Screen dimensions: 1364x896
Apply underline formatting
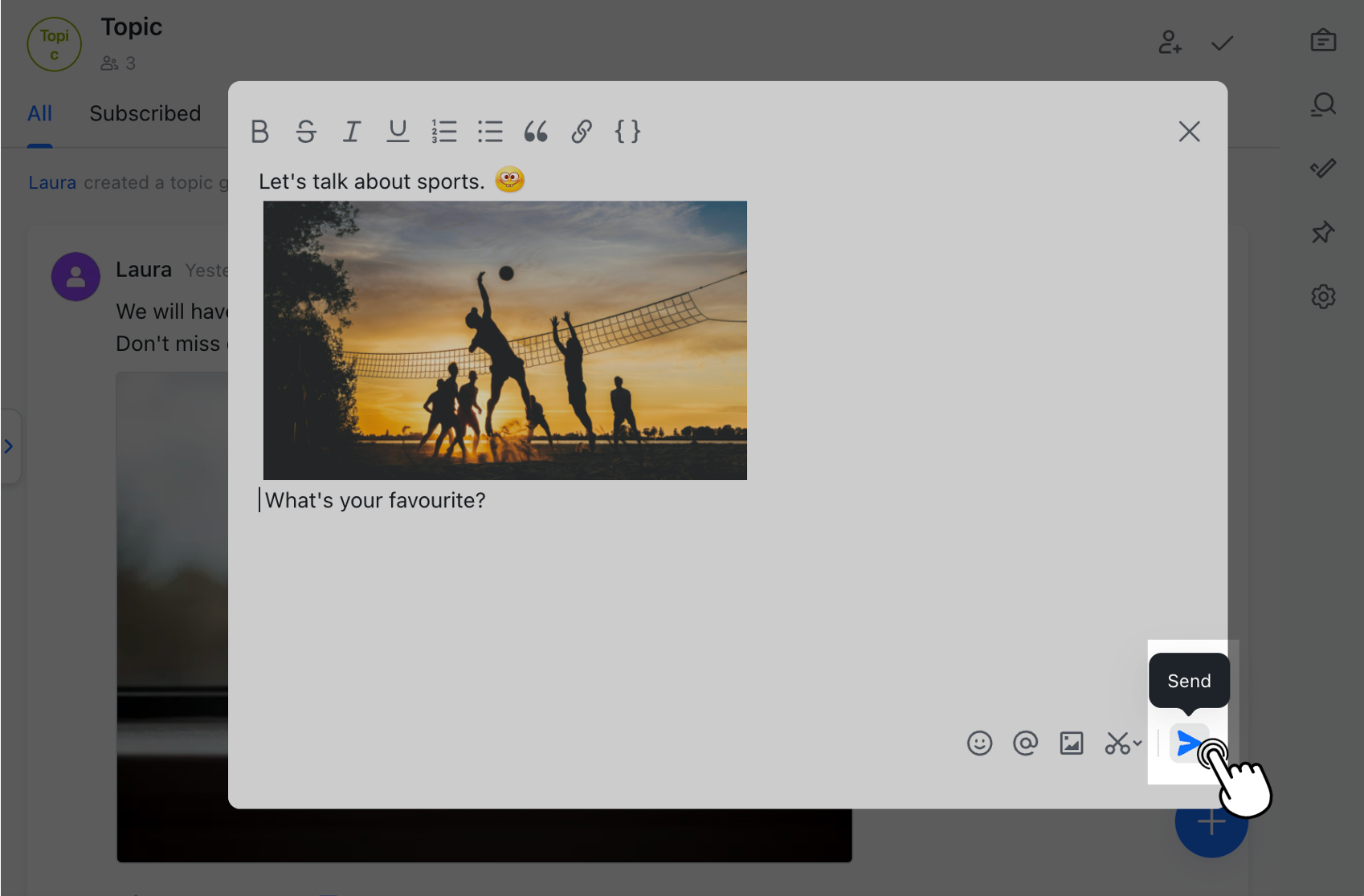(x=397, y=132)
